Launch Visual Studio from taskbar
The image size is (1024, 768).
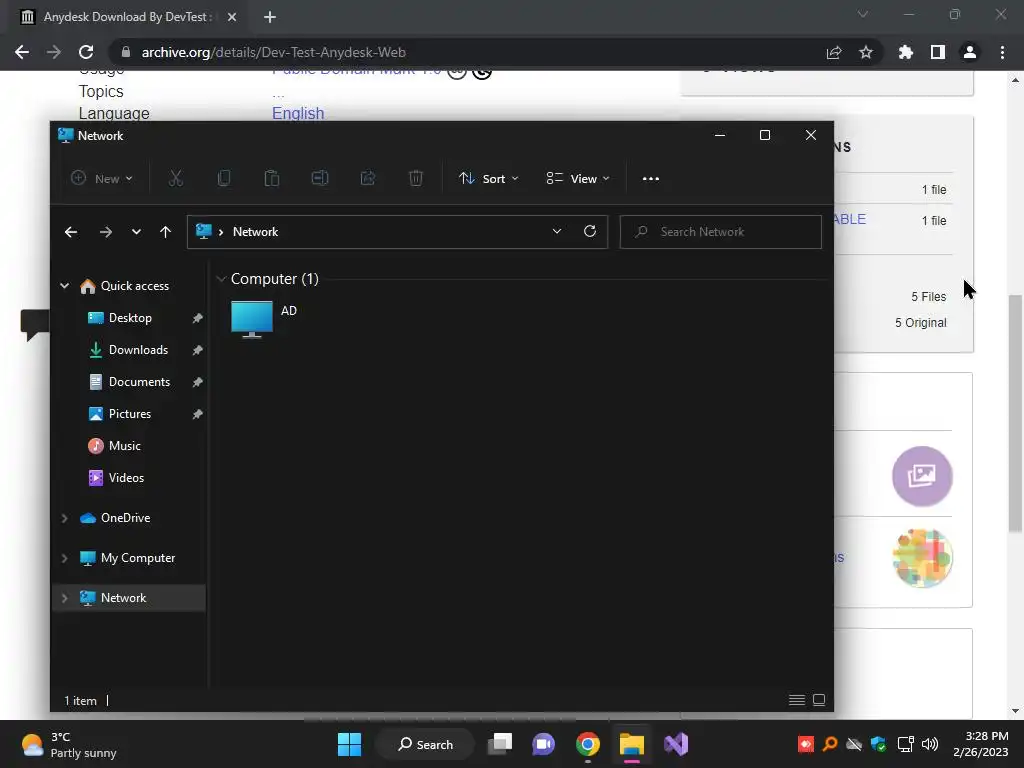tap(676, 744)
